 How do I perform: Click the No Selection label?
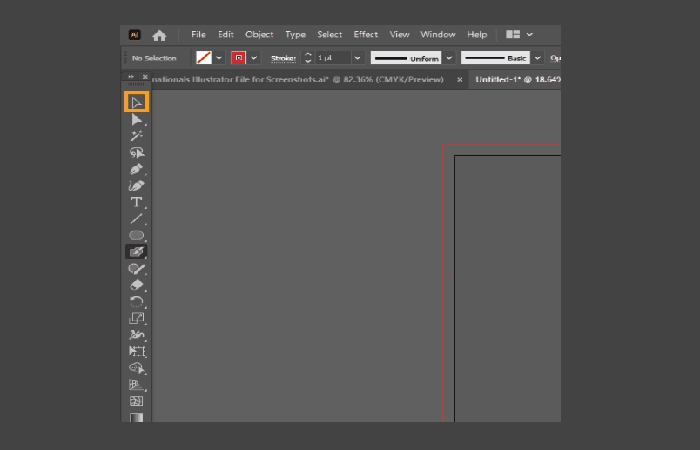[154, 58]
